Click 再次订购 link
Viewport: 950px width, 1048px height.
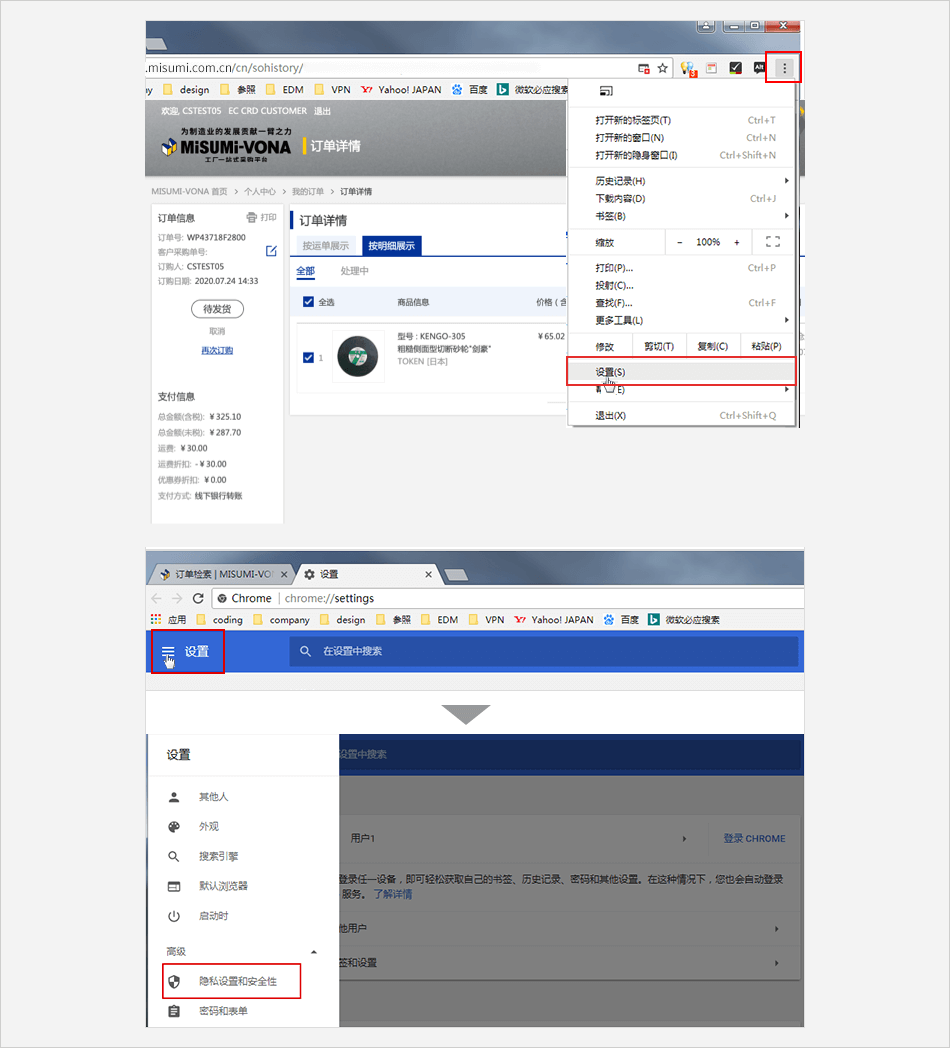(217, 350)
